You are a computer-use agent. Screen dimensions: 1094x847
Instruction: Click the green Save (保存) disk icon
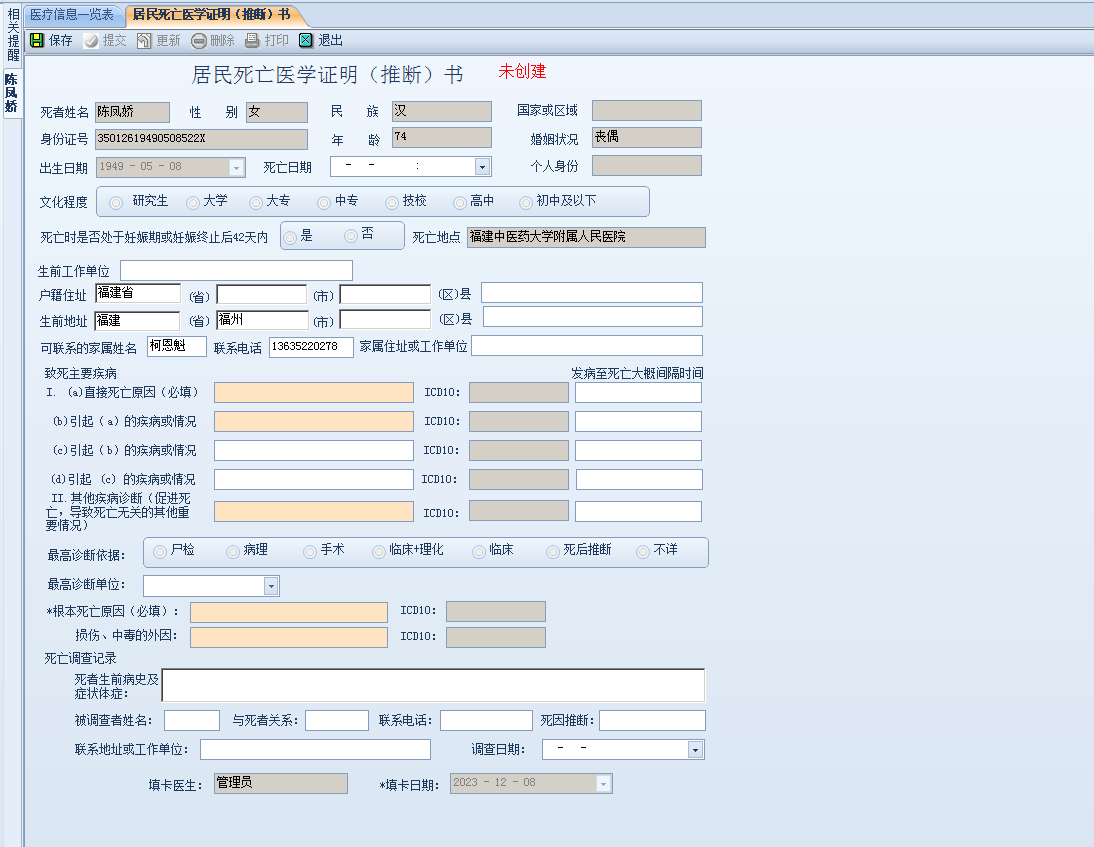point(37,40)
